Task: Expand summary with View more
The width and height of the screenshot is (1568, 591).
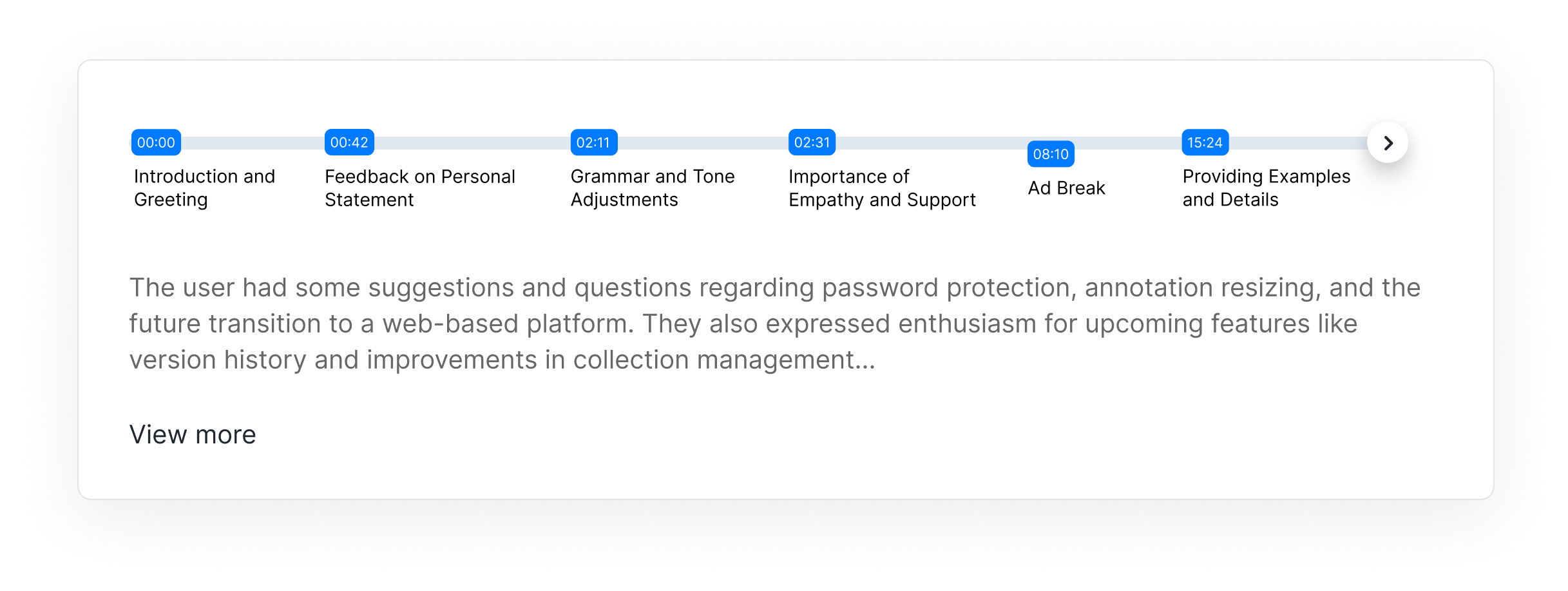Action: (193, 434)
